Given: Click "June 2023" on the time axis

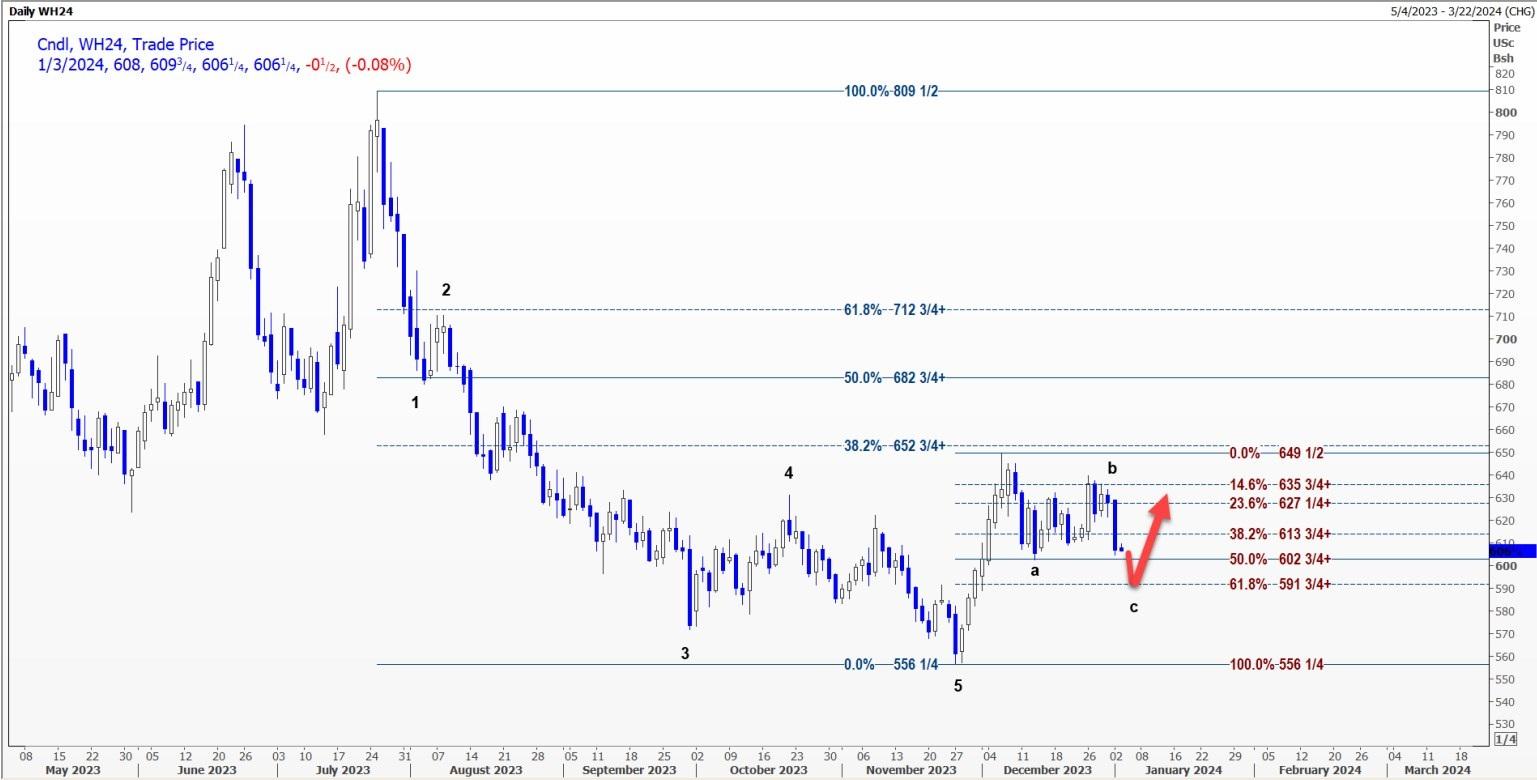Looking at the screenshot, I should click(x=206, y=770).
